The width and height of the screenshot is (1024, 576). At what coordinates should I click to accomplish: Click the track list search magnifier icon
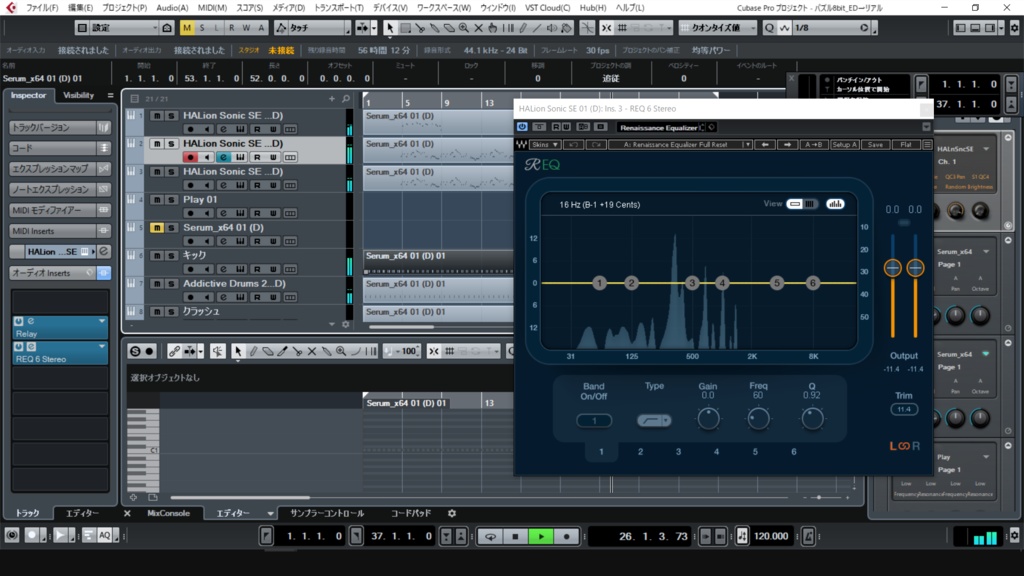346,99
